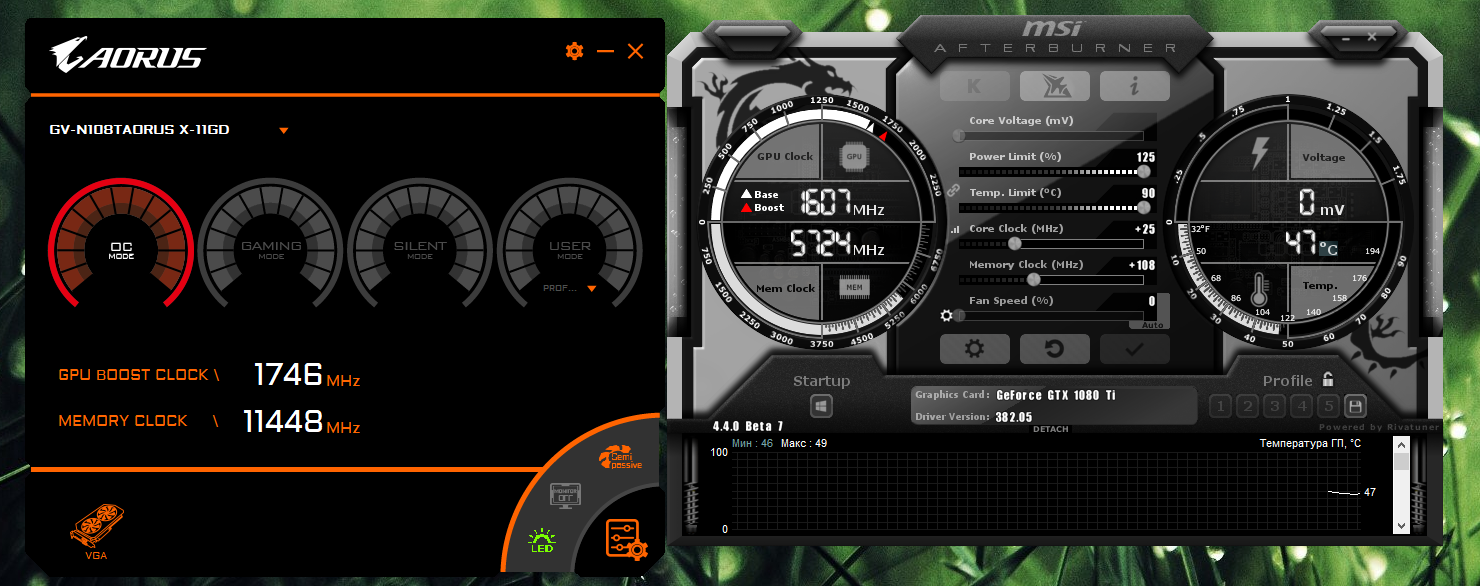Click the Мин : 46 graph statistic
This screenshot has height=586, width=1480.
752,443
